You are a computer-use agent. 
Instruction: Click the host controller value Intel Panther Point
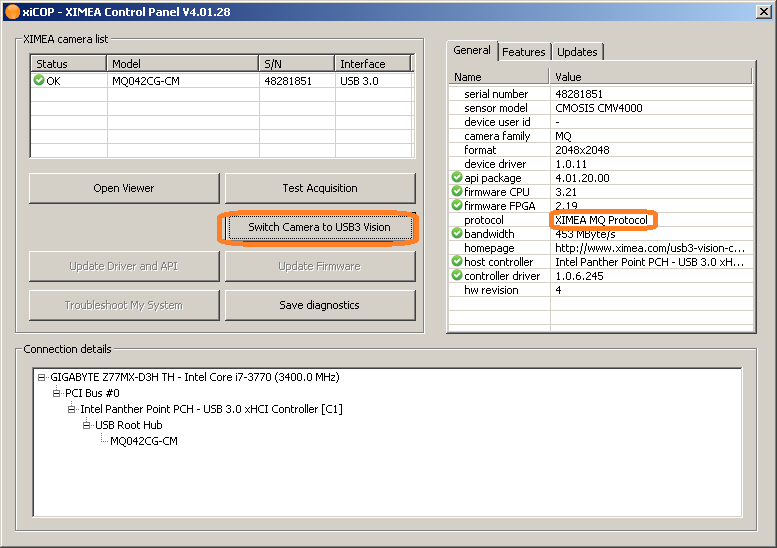point(650,262)
